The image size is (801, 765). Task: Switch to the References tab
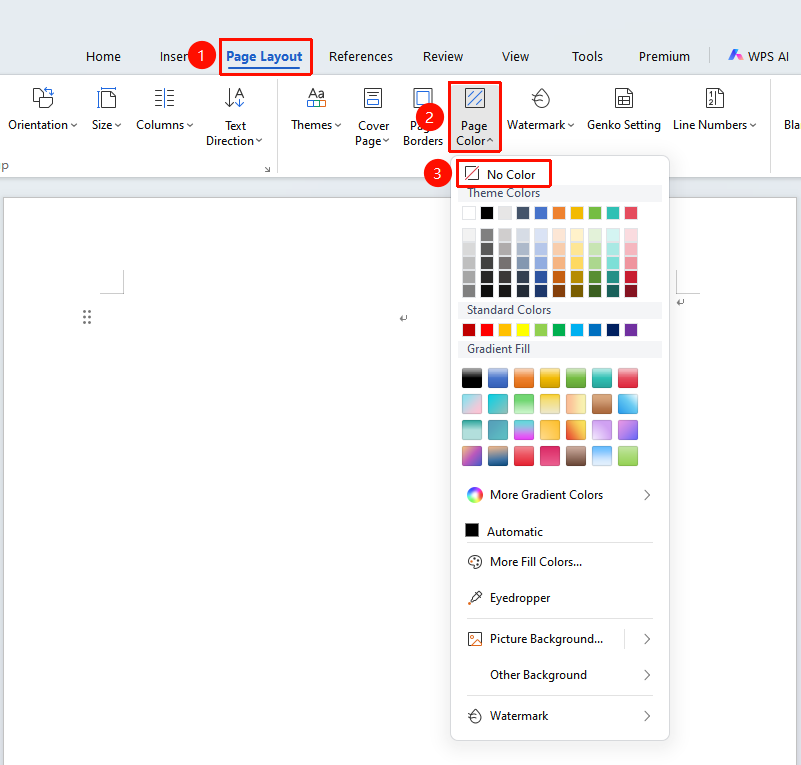pyautogui.click(x=361, y=56)
